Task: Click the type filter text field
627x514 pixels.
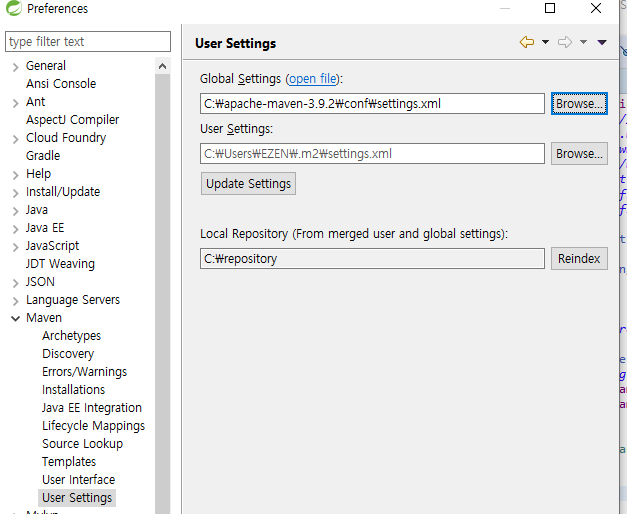Action: pyautogui.click(x=88, y=42)
